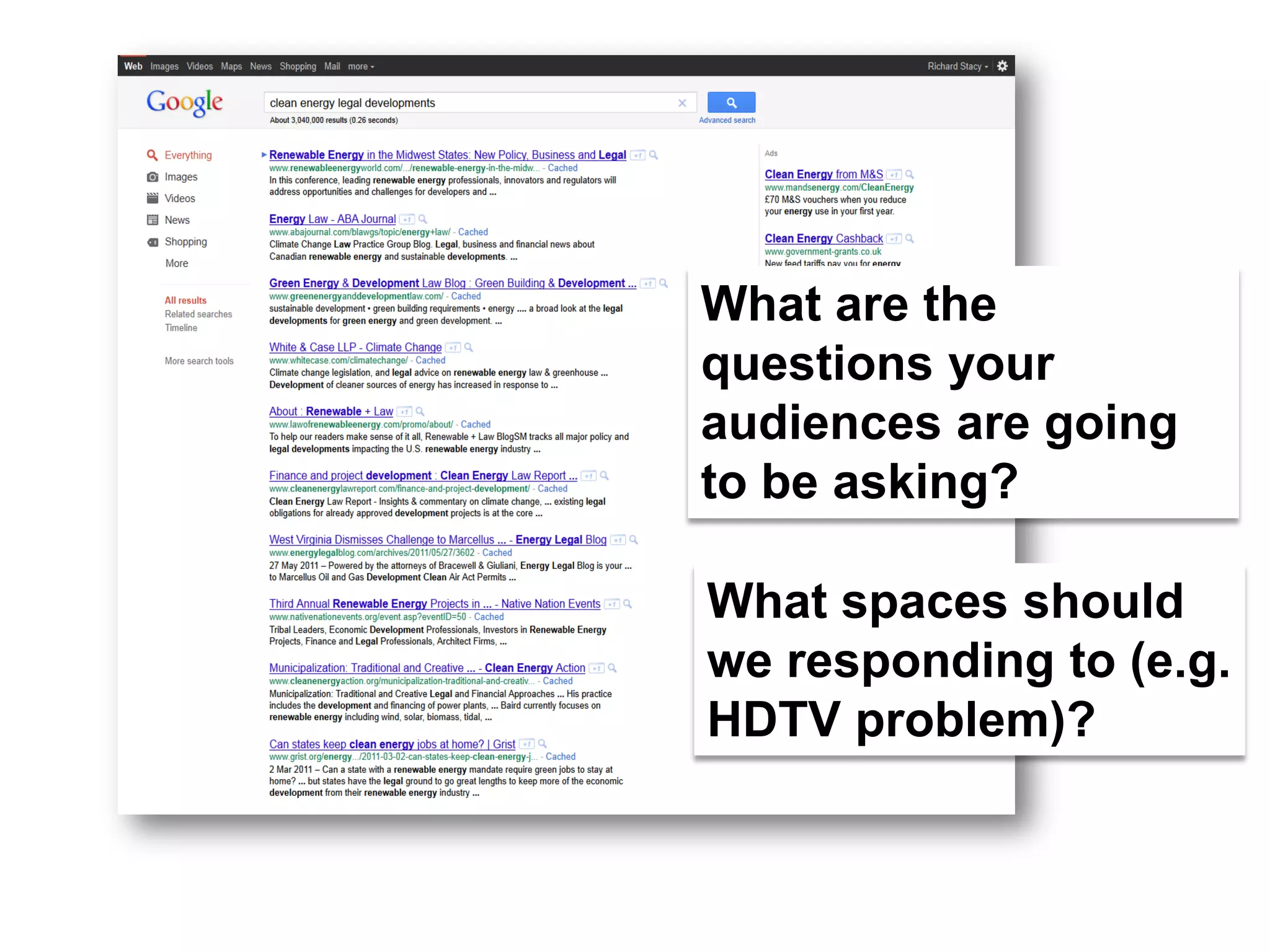Select Related searches filter
The image size is (1270, 952).
click(x=198, y=314)
